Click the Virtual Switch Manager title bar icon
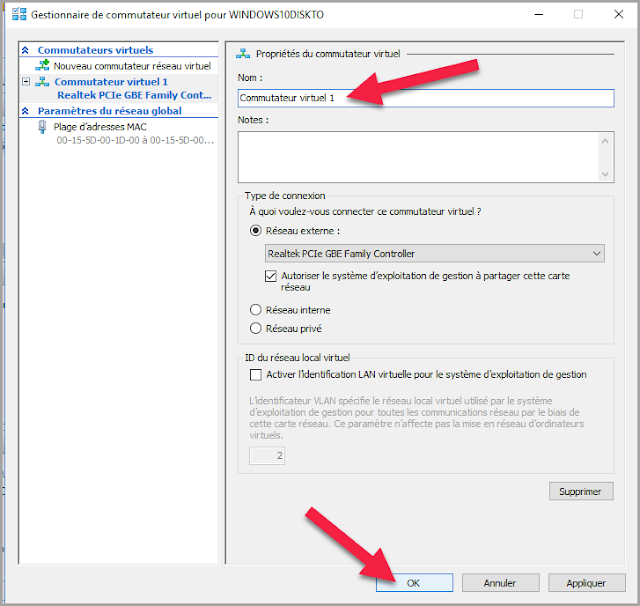This screenshot has width=640, height=606. pos(19,14)
